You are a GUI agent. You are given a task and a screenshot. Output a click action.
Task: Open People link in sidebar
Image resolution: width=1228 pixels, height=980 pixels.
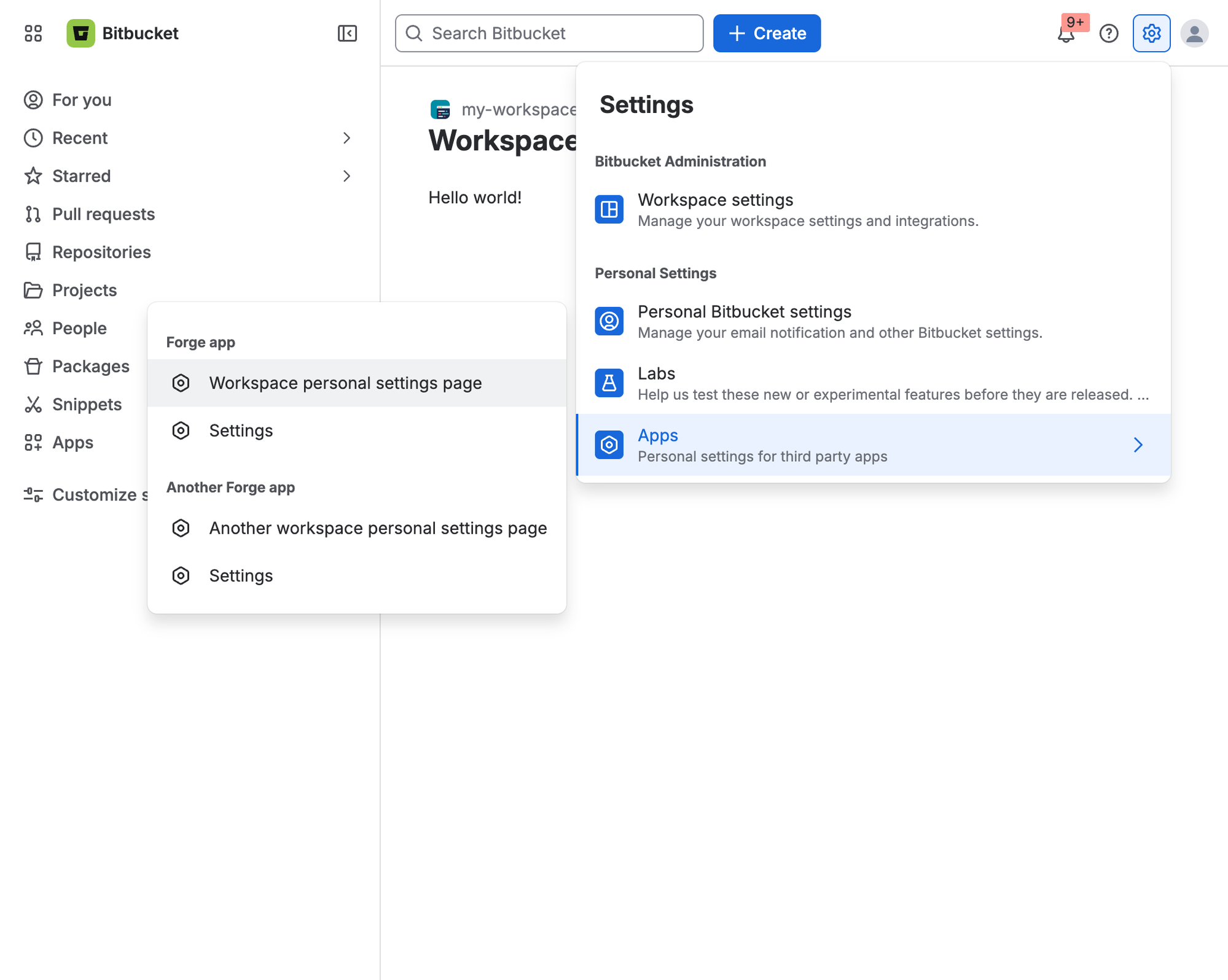point(79,329)
